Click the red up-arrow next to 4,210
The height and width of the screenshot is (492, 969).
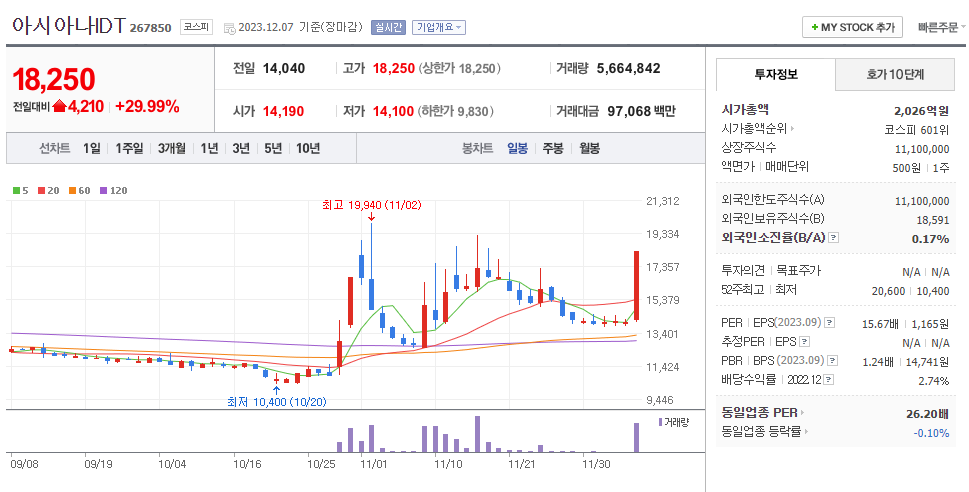pyautogui.click(x=59, y=106)
